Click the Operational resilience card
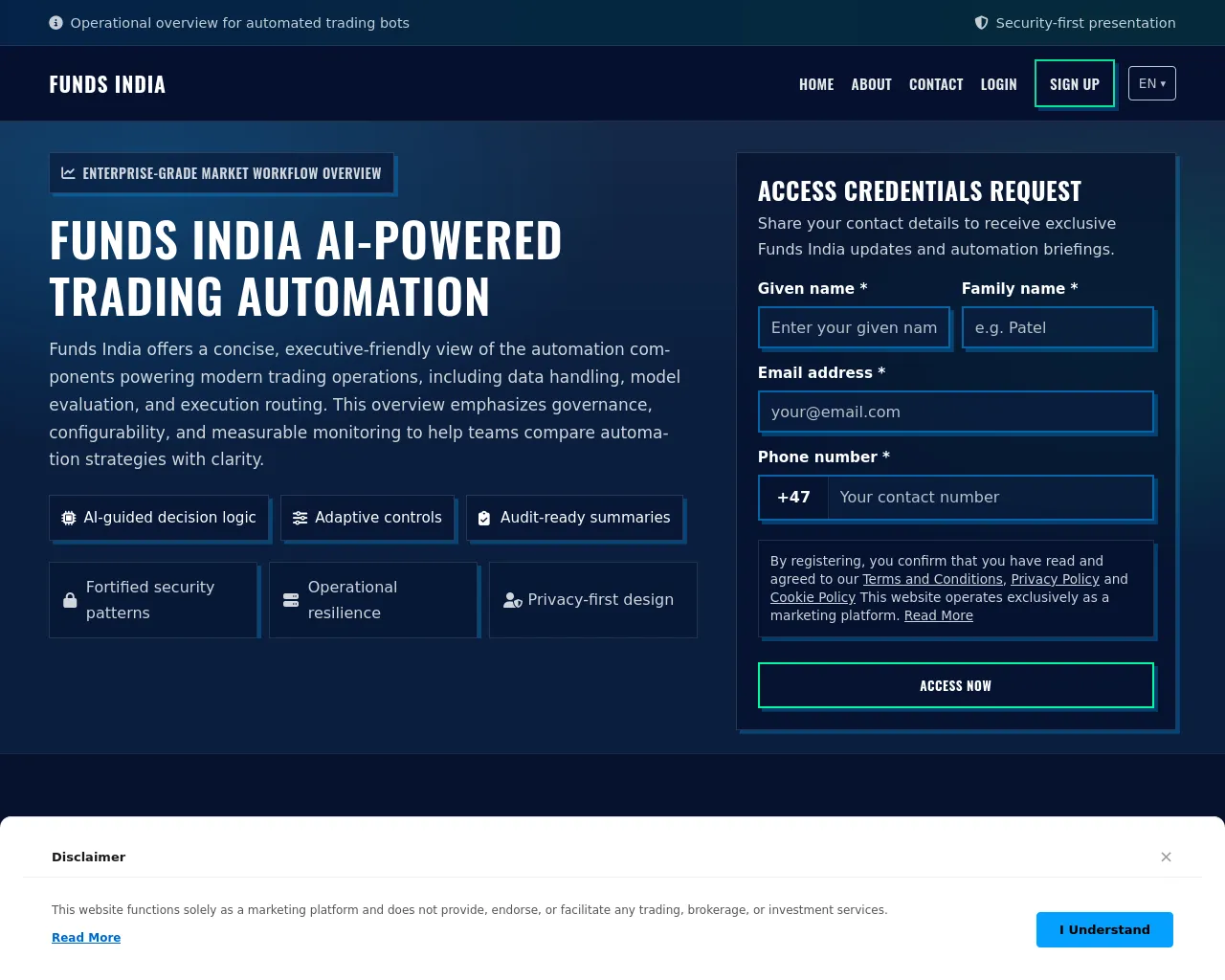The height and width of the screenshot is (980, 1225). click(373, 600)
